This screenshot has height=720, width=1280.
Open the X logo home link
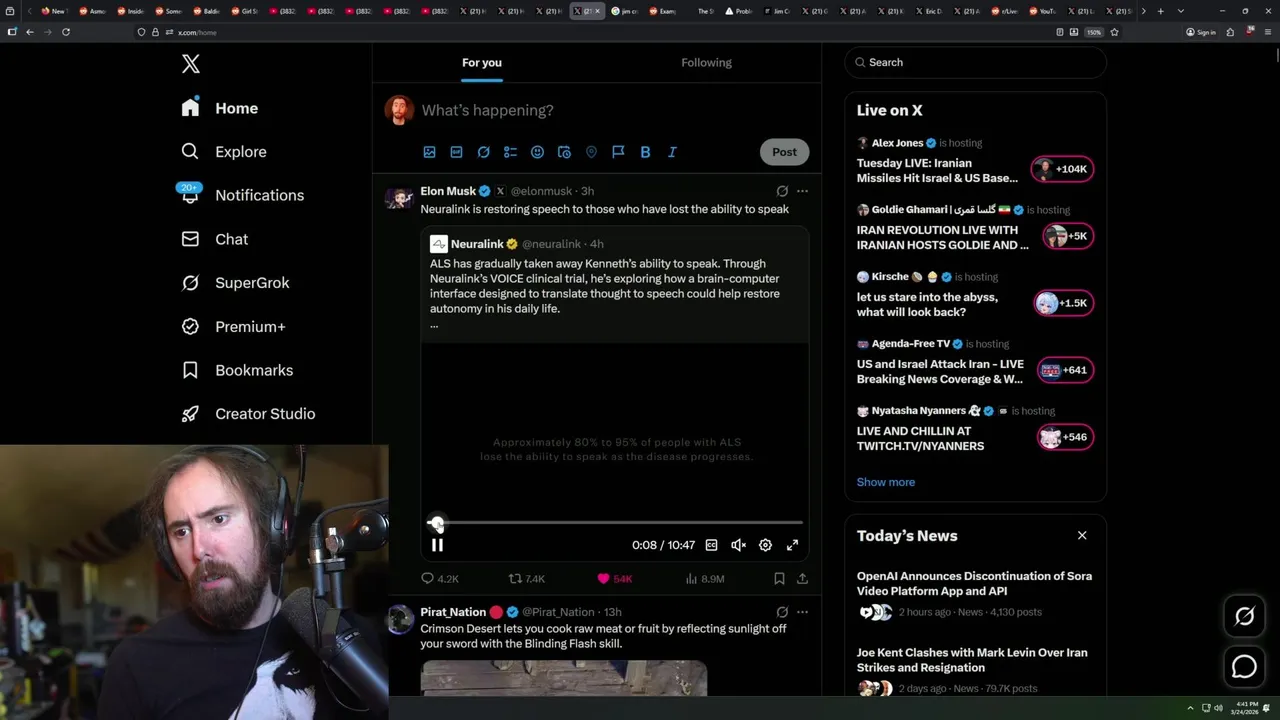[191, 64]
